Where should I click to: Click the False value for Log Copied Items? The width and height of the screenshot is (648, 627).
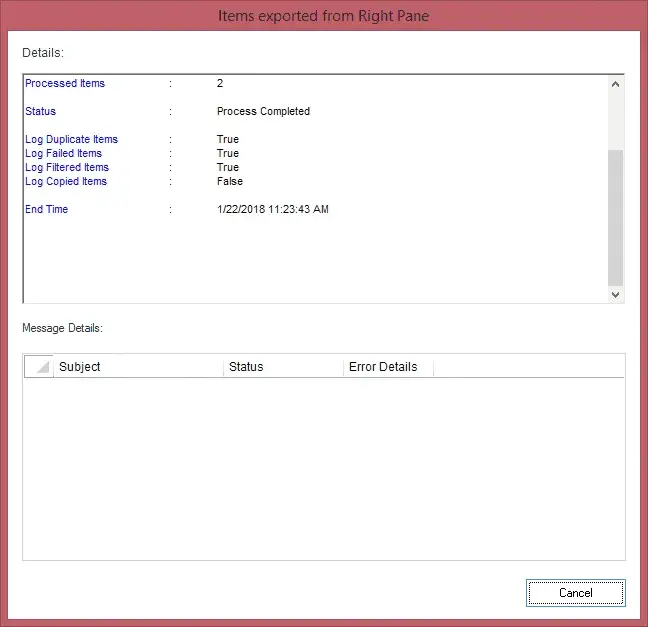230,182
